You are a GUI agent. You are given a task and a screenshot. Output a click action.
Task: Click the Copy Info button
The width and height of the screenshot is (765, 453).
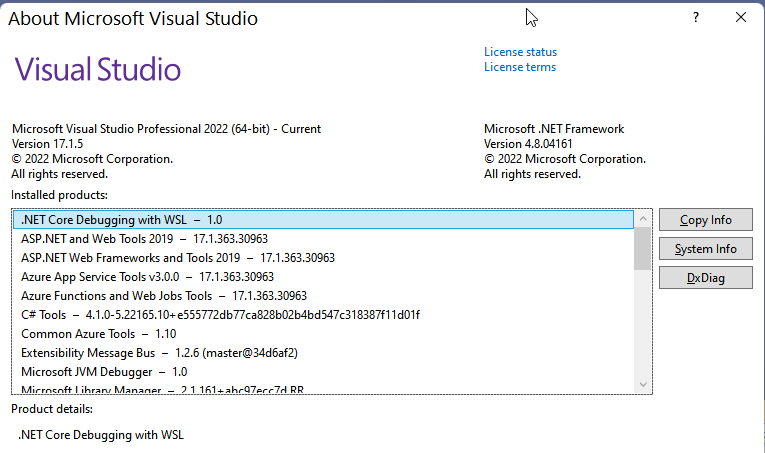[x=705, y=220]
